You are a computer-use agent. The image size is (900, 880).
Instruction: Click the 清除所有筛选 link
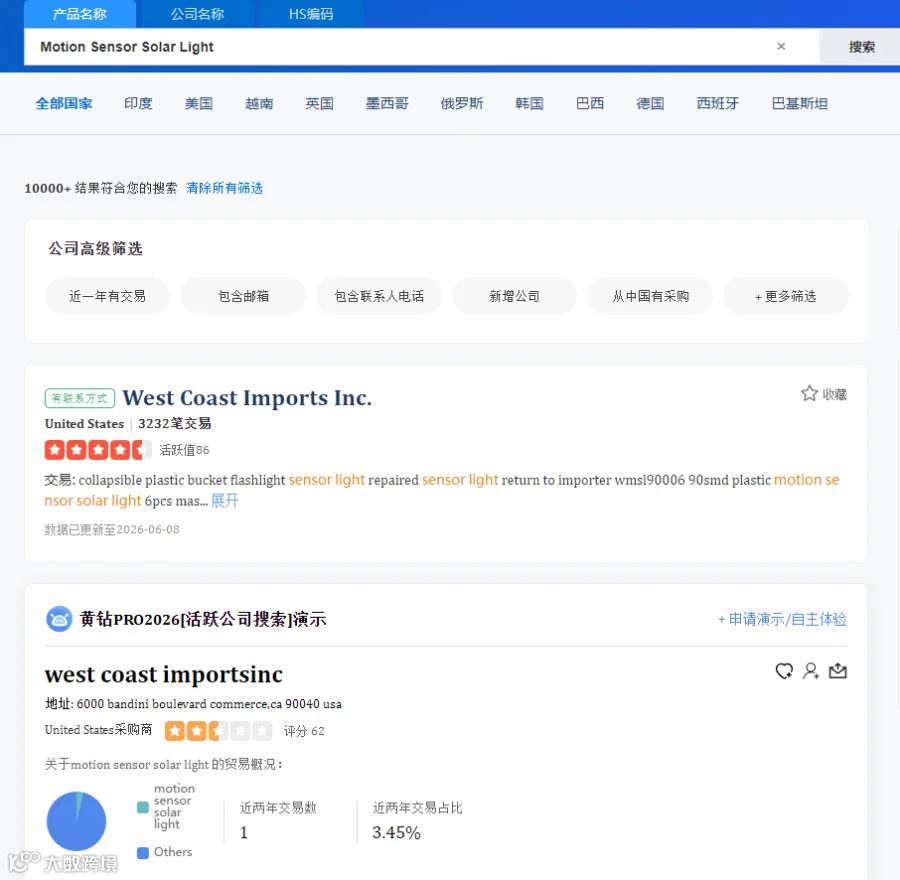pos(224,188)
